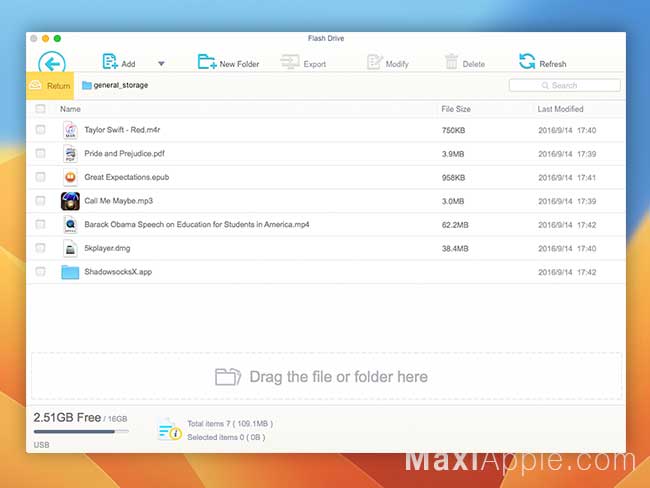Click the folder icon in the drop zone
This screenshot has height=488, width=650.
point(228,376)
